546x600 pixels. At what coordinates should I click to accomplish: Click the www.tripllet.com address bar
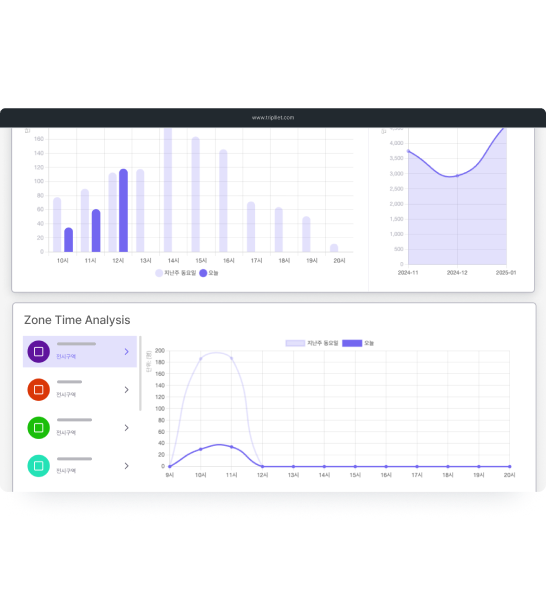coord(273,117)
